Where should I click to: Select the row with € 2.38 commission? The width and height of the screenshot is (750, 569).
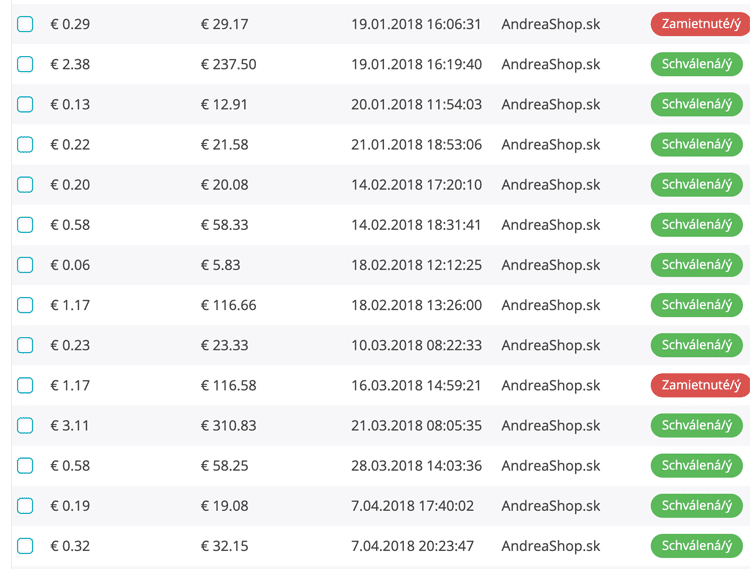[x=25, y=64]
